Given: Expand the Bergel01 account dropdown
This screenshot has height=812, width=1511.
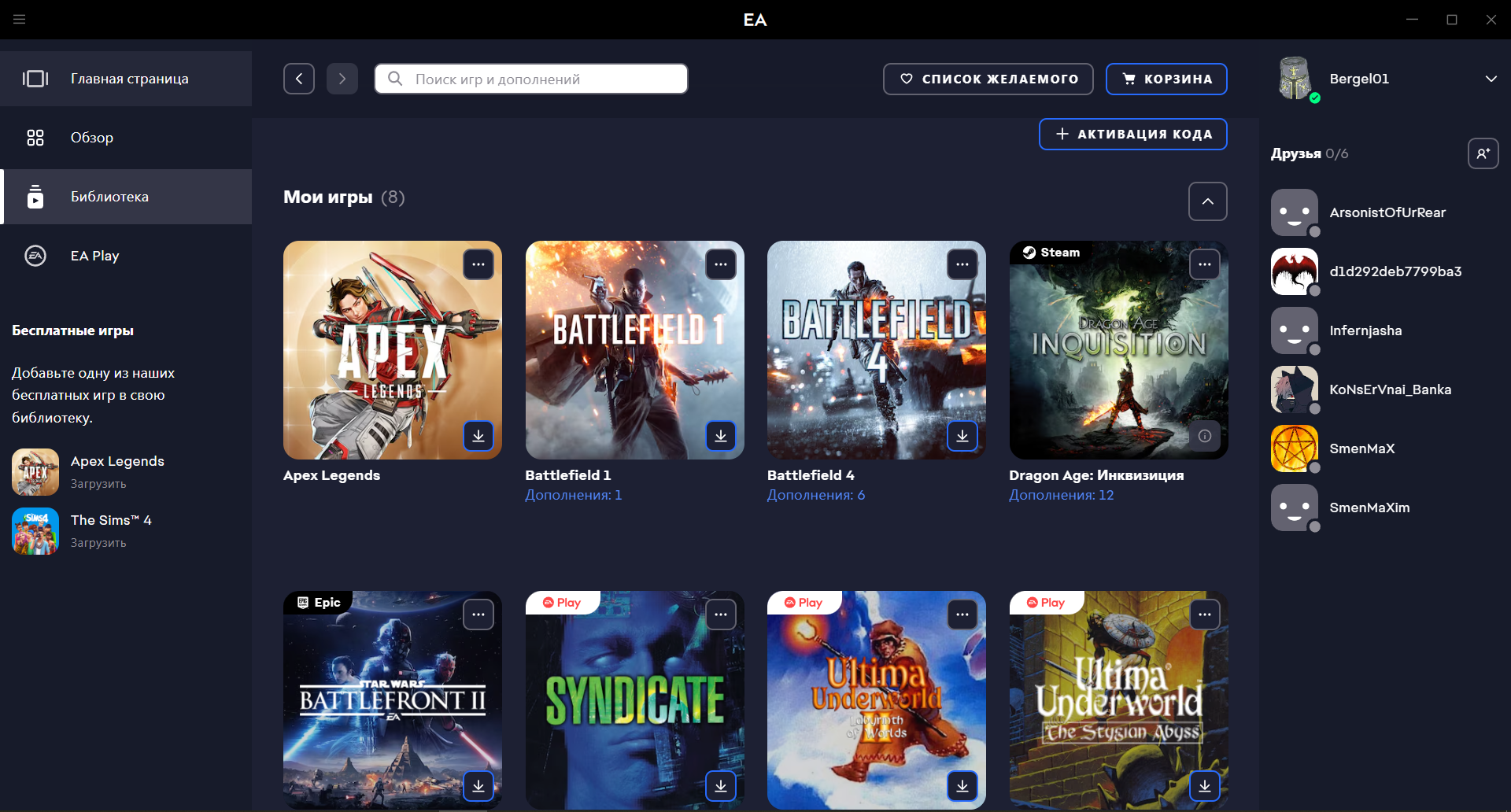Looking at the screenshot, I should (1491, 79).
